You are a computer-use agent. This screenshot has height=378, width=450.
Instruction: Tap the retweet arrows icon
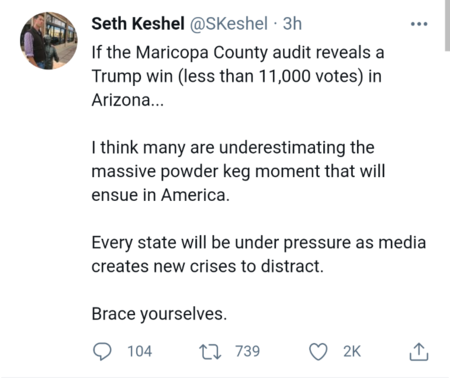[210, 352]
